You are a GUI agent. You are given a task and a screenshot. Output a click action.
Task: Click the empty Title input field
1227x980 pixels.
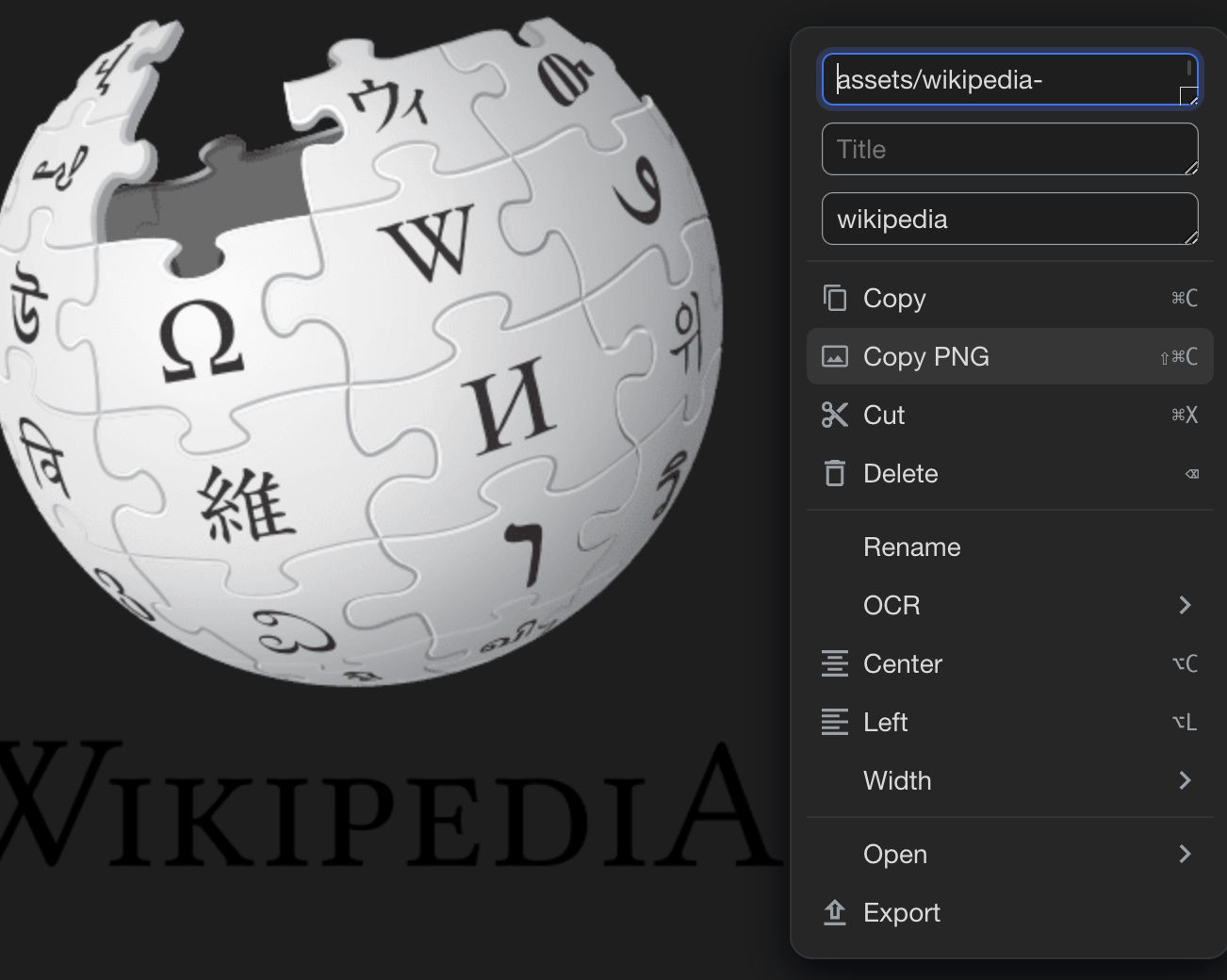click(1009, 149)
